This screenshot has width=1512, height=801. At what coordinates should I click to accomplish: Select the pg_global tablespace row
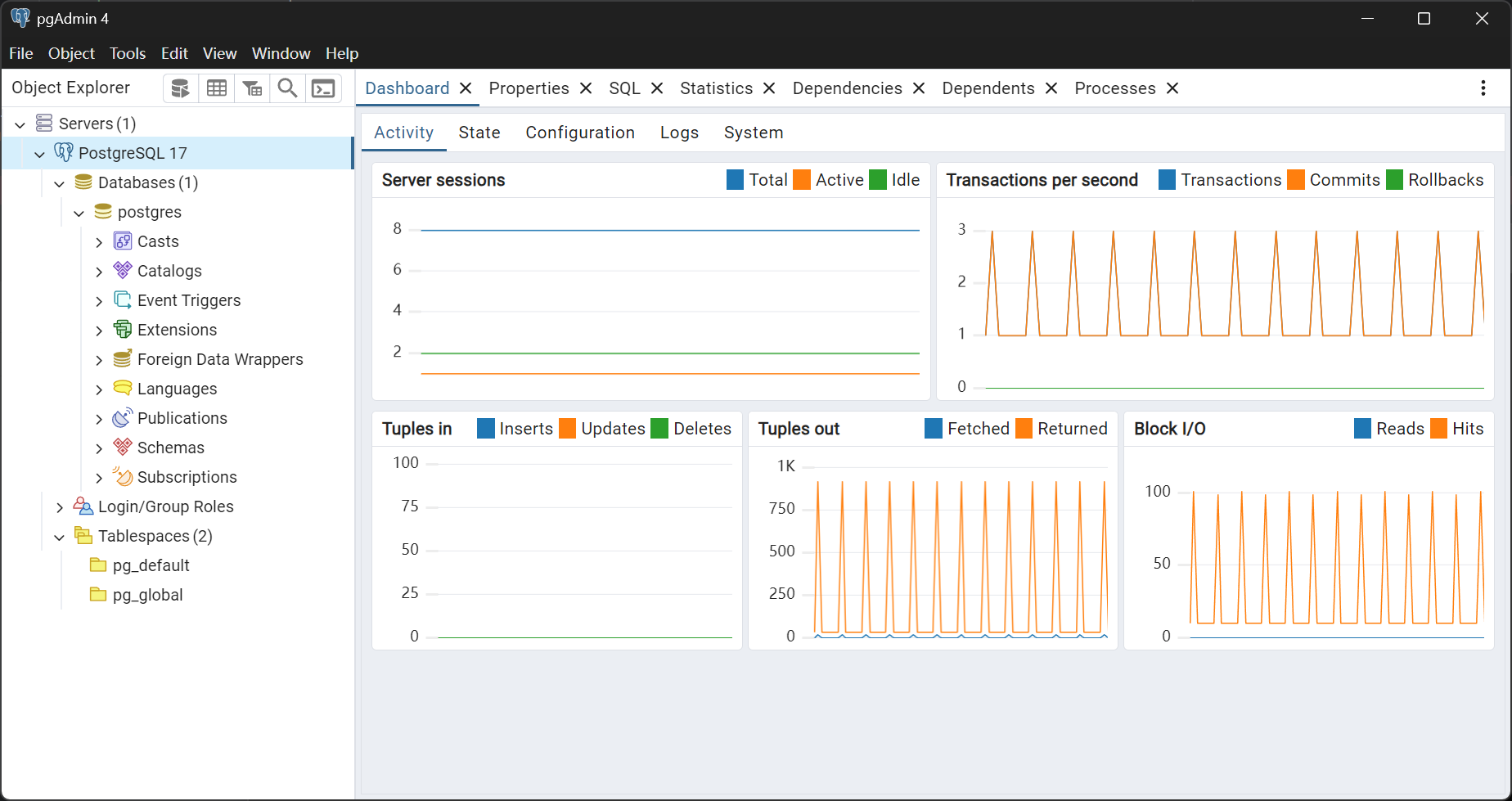click(178, 595)
